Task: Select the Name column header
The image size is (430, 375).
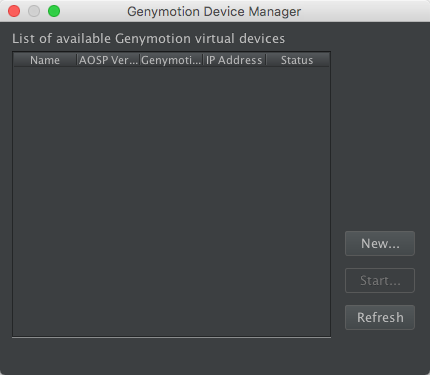Action: pyautogui.click(x=45, y=60)
